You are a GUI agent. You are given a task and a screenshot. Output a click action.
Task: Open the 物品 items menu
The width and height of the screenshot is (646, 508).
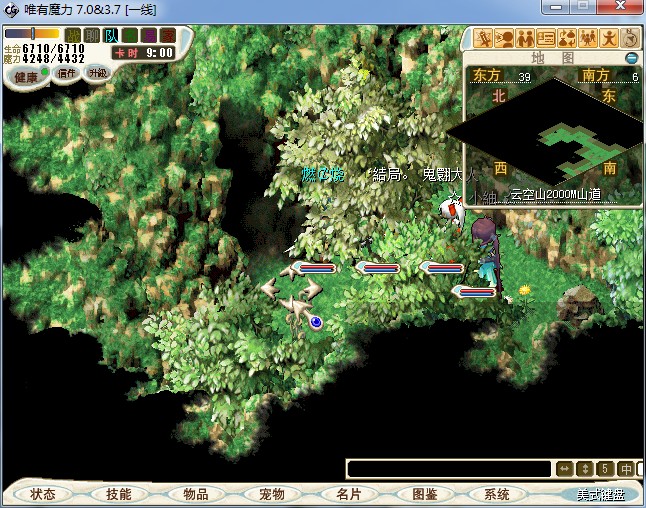pyautogui.click(x=195, y=494)
